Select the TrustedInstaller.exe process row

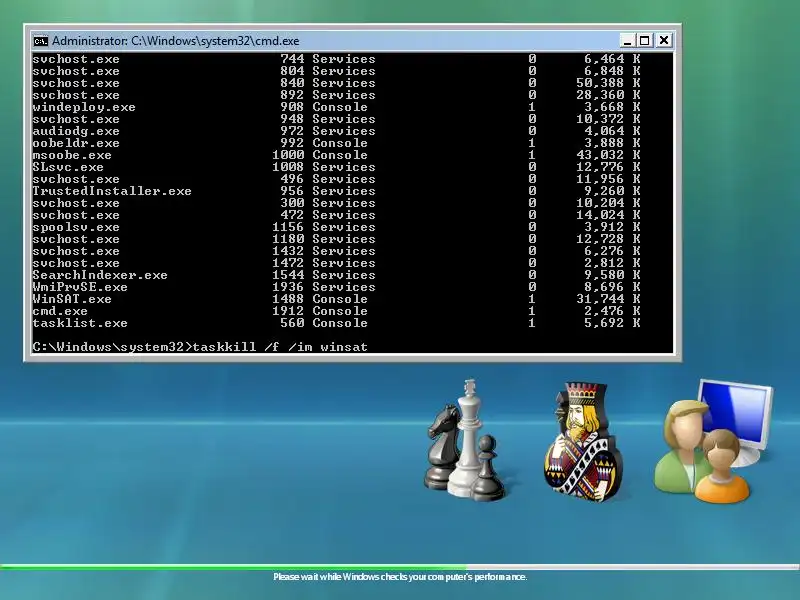pos(336,191)
